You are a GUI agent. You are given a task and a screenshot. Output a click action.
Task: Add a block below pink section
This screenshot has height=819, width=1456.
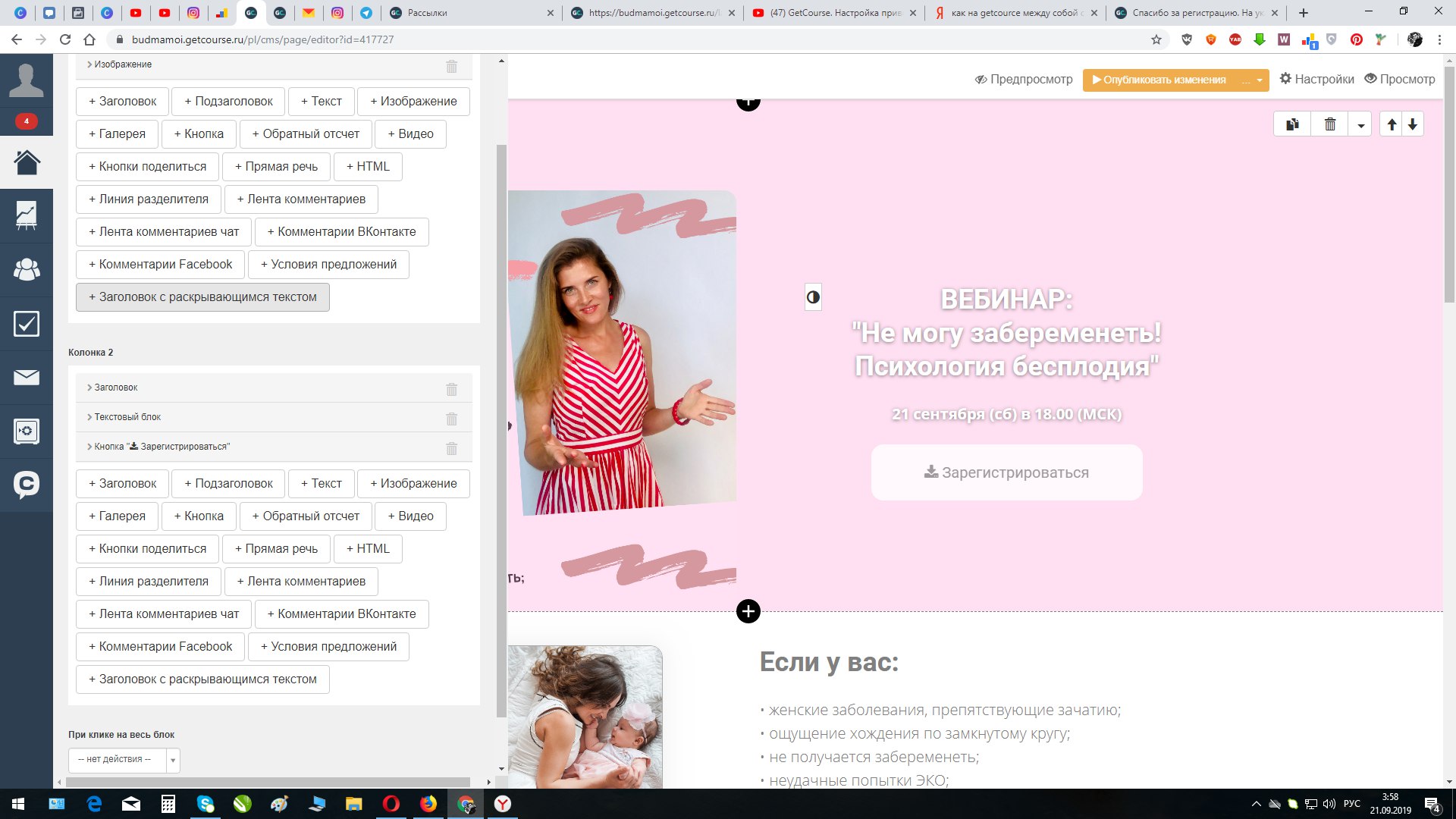point(748,611)
